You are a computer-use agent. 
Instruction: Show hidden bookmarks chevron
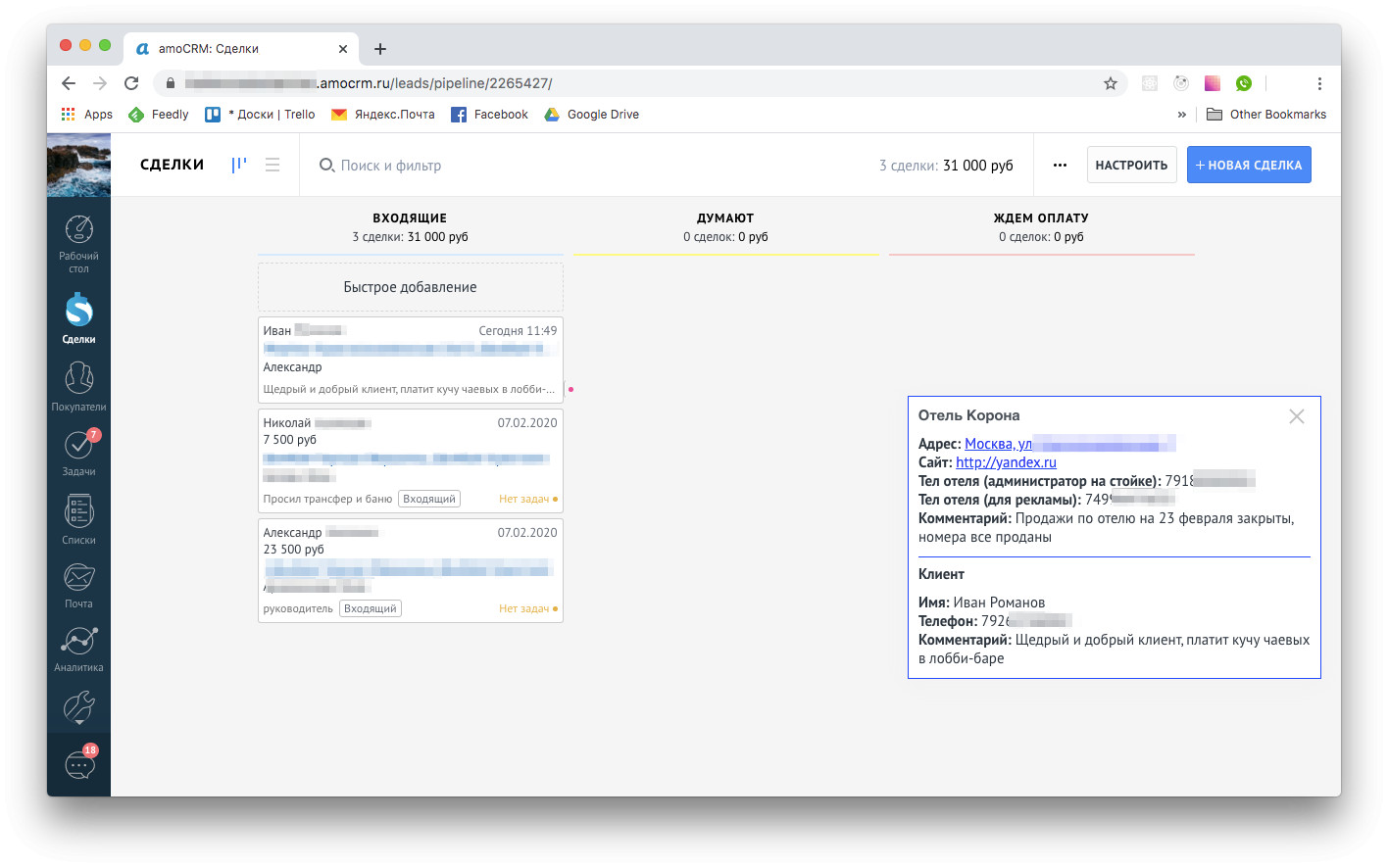1181,115
